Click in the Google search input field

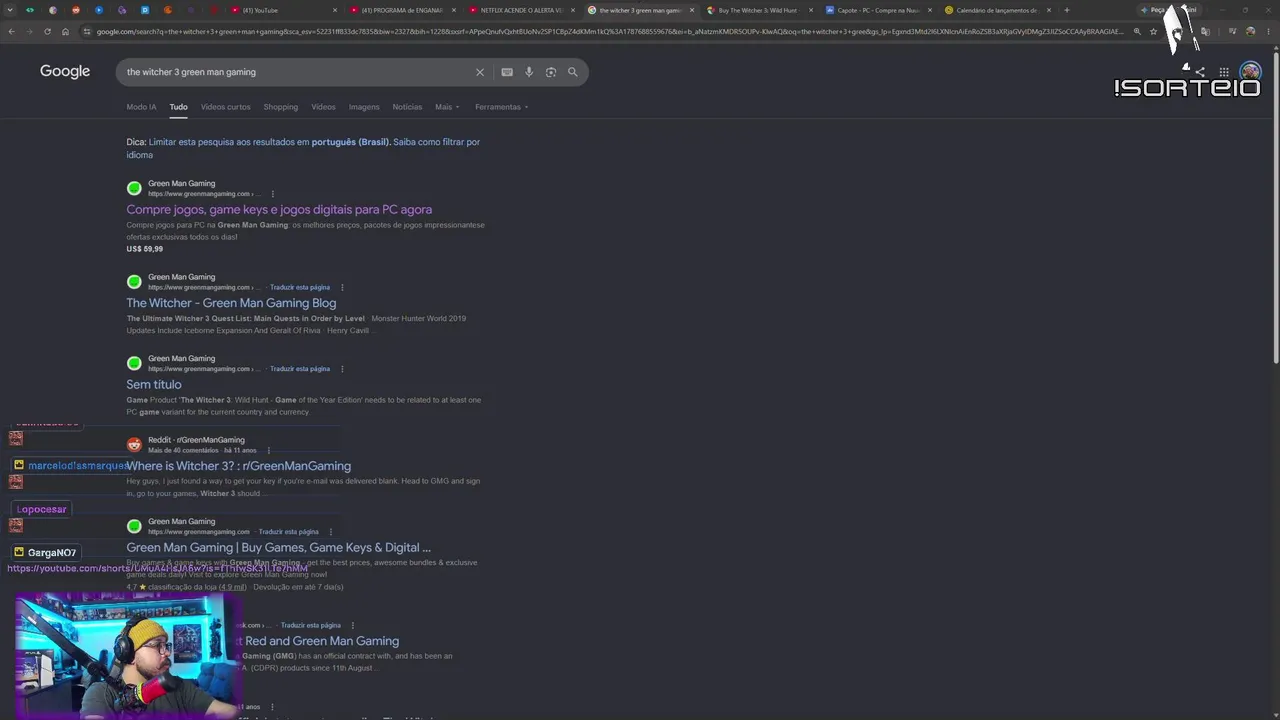(295, 72)
